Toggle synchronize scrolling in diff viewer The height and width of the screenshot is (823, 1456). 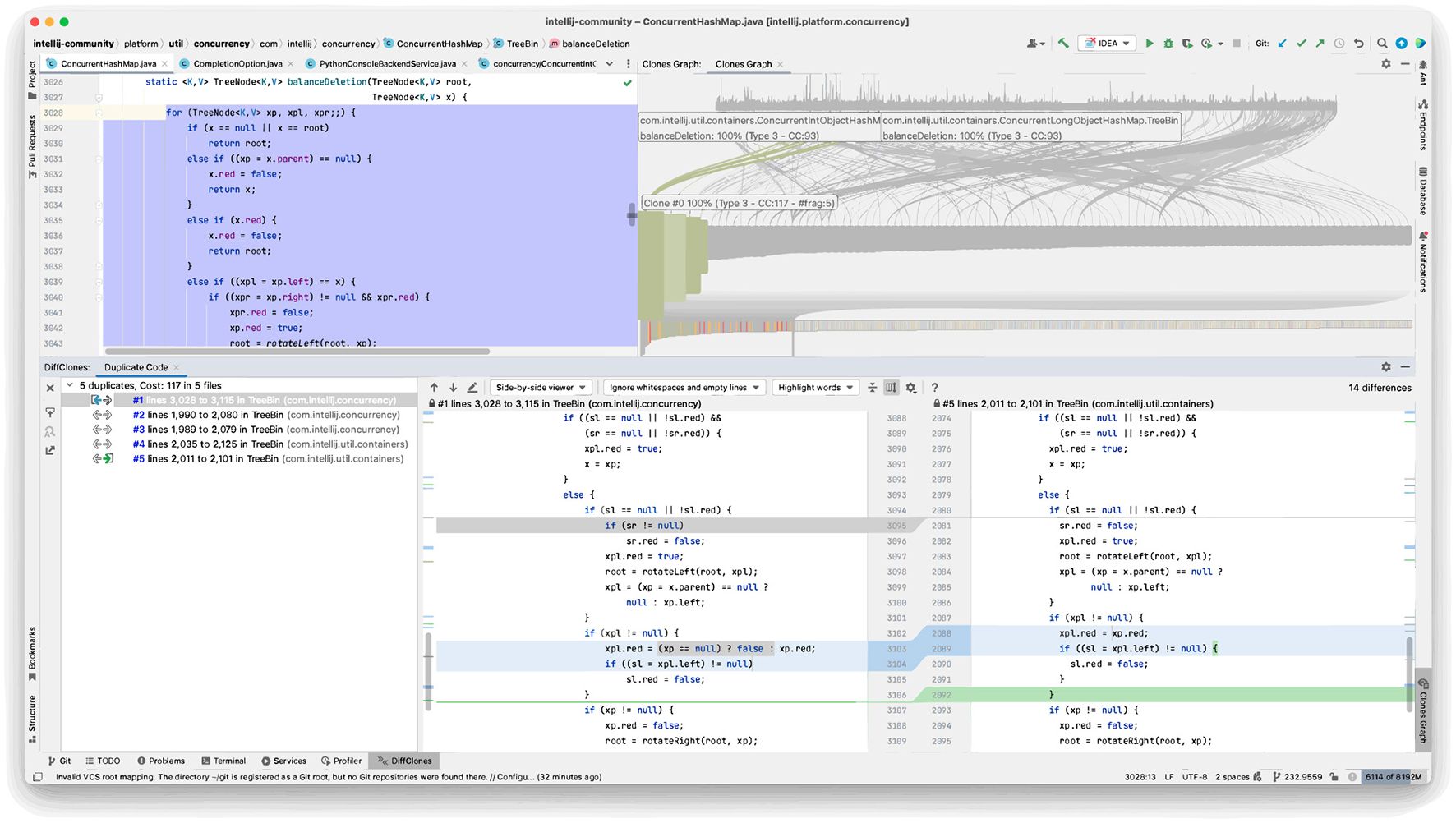click(892, 388)
